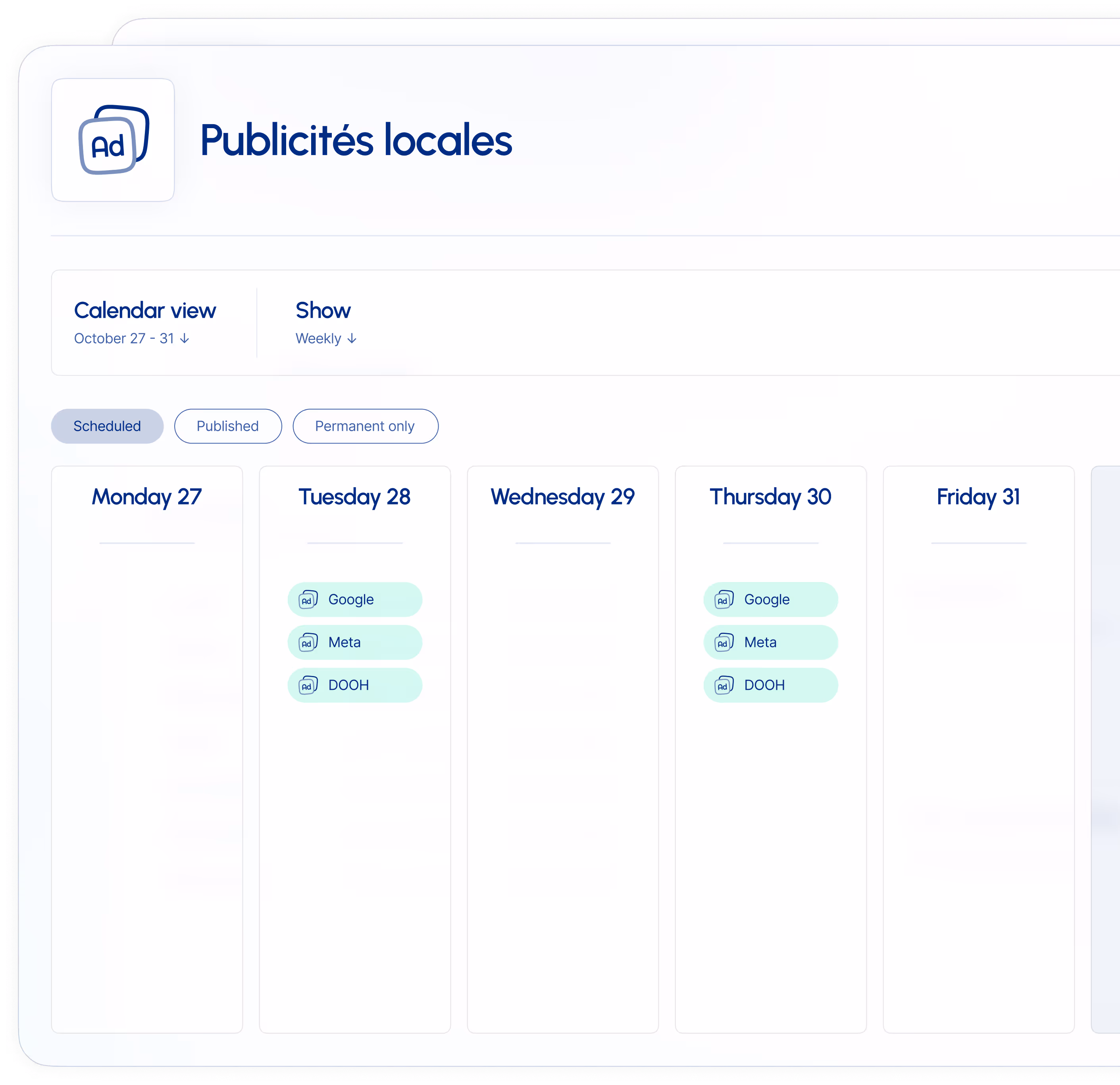This screenshot has height=1085, width=1120.
Task: Toggle the Scheduled filter
Action: [x=107, y=426]
